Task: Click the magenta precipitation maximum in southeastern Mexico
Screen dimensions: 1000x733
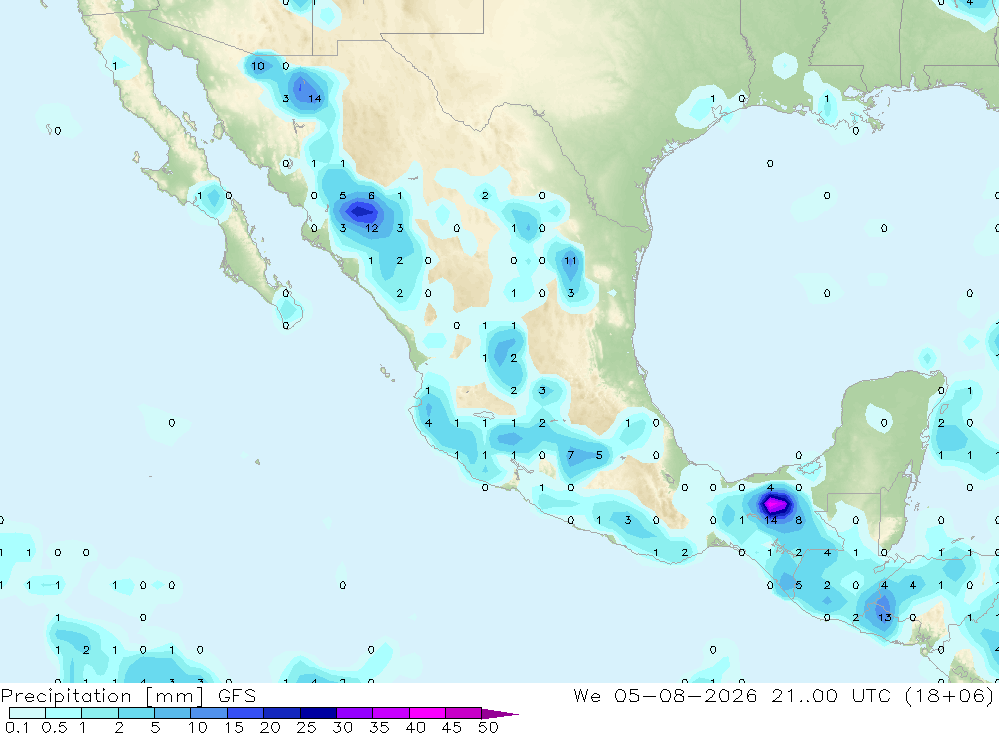Action: point(774,505)
